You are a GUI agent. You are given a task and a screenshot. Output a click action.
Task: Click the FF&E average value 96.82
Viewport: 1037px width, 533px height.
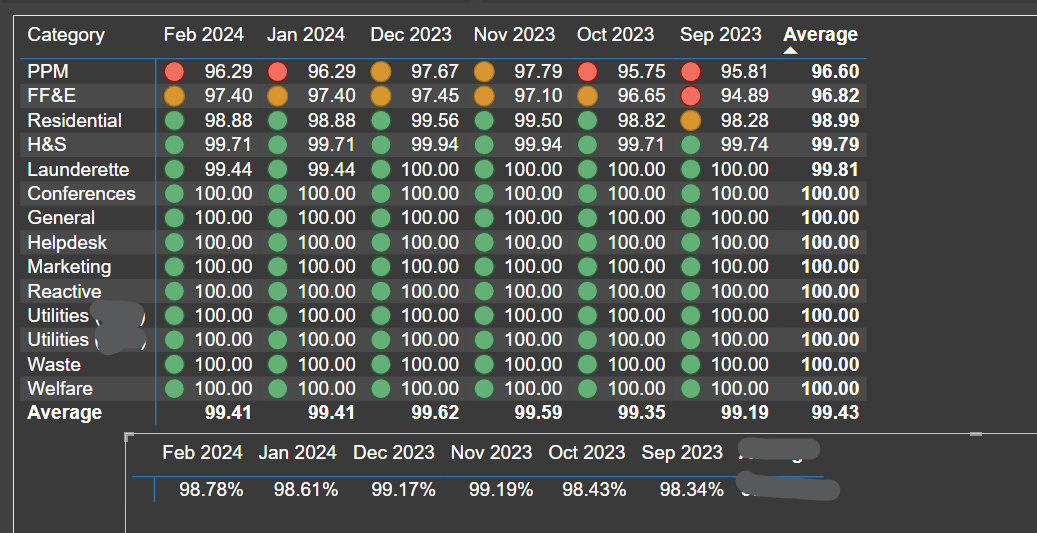coord(835,96)
